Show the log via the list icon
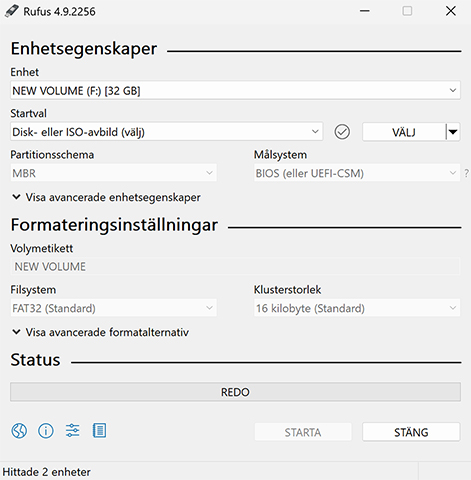Screen dimensions: 471x480 pyautogui.click(x=99, y=430)
